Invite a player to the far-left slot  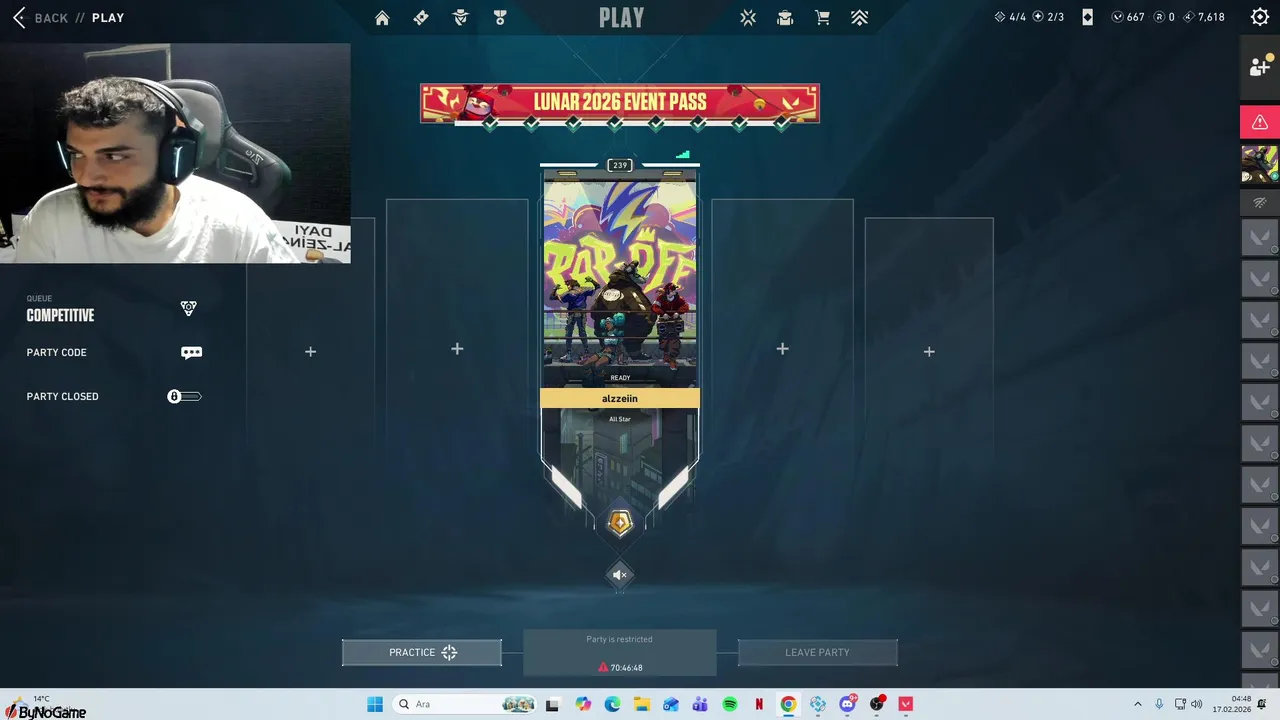coord(310,352)
